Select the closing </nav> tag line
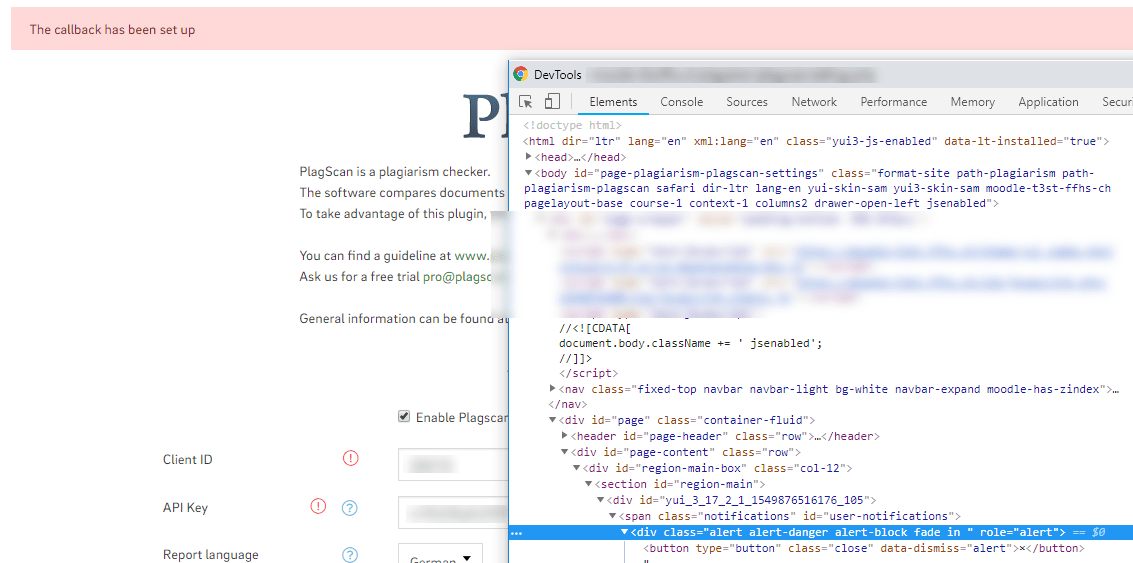The width and height of the screenshot is (1133, 563). (x=568, y=405)
